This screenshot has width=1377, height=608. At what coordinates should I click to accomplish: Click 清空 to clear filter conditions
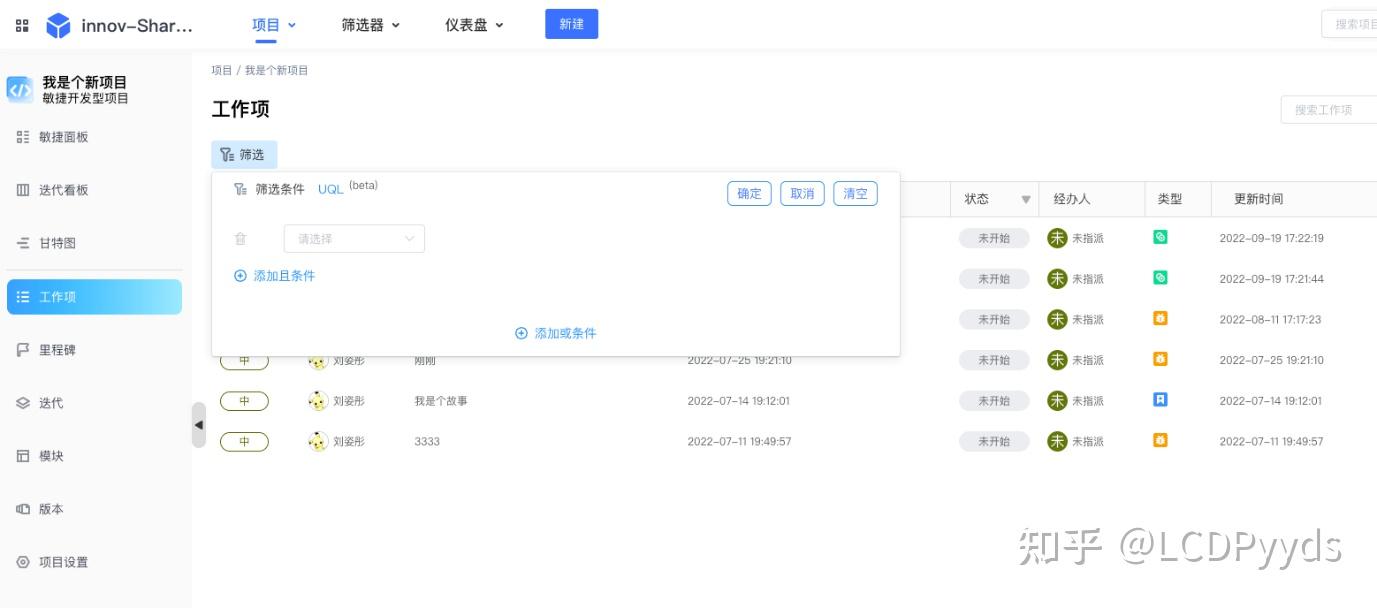856,194
